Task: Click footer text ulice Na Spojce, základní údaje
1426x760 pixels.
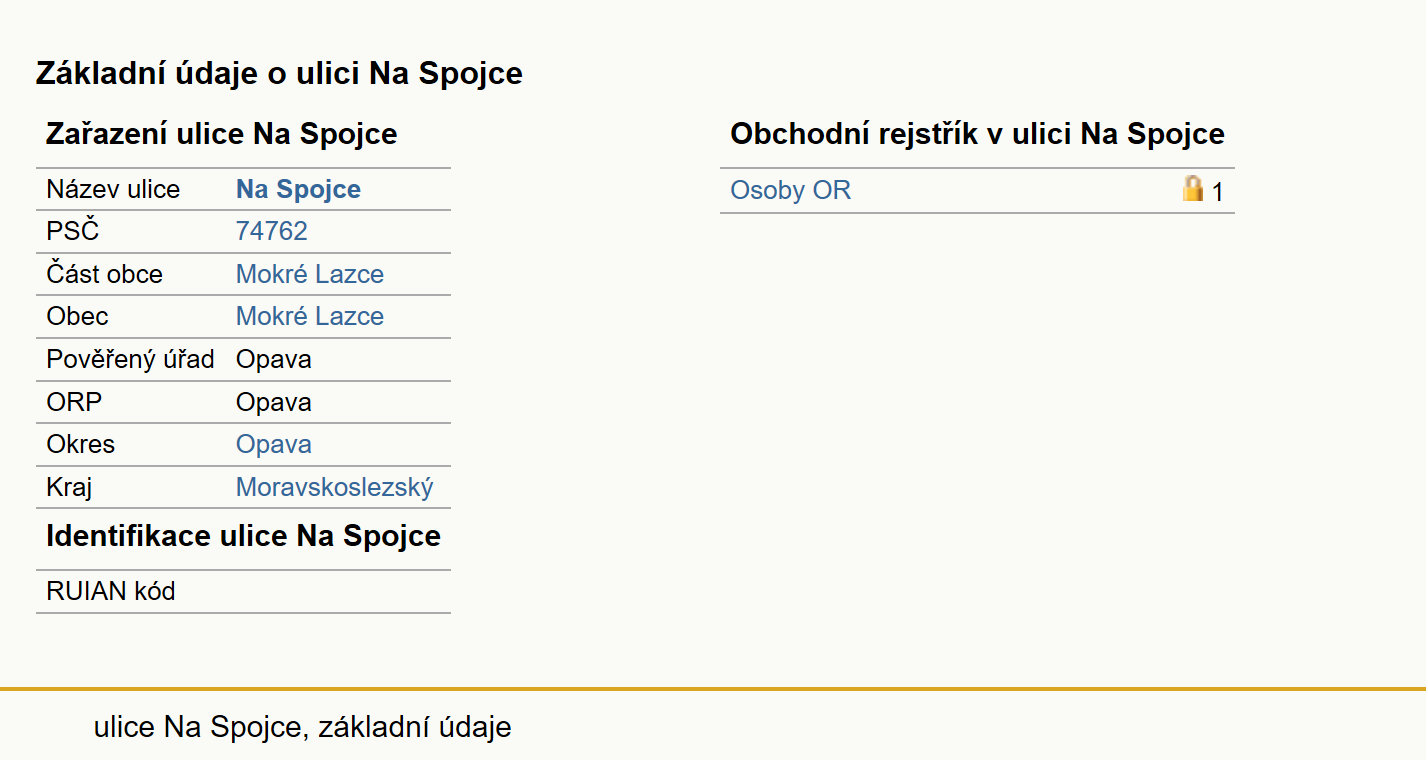Action: (x=302, y=727)
